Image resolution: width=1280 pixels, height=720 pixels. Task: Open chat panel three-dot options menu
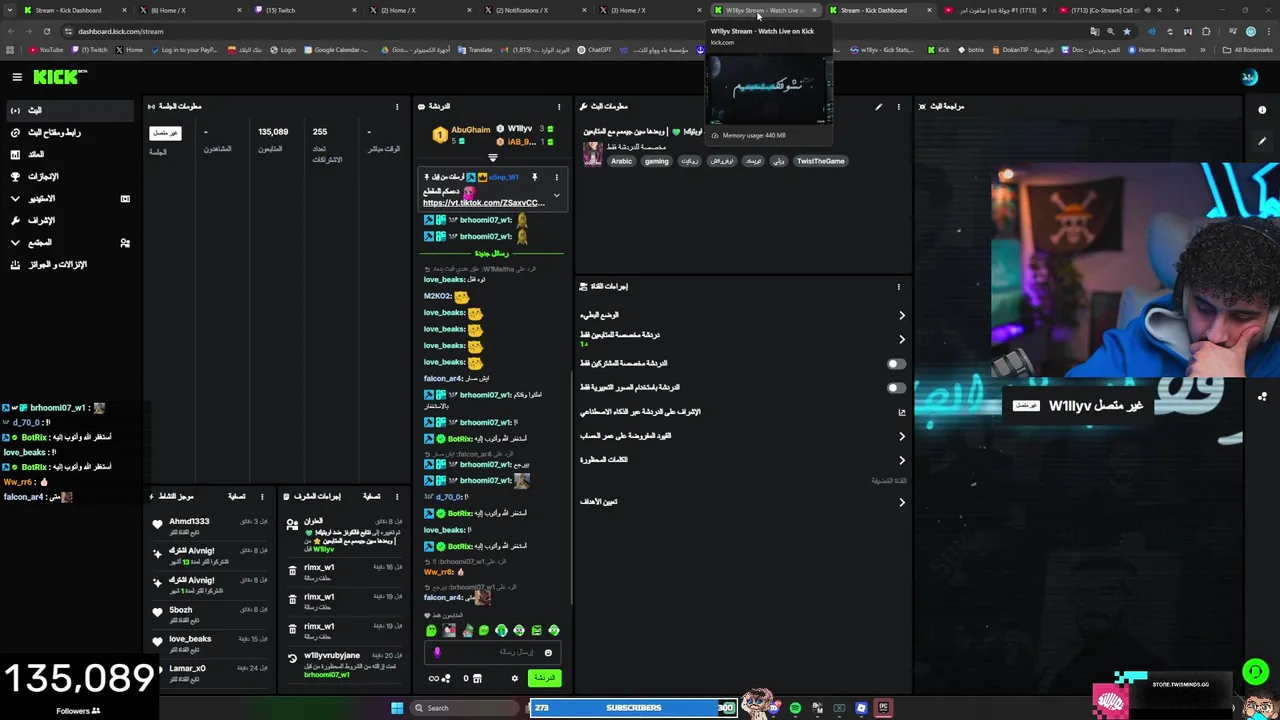point(559,106)
